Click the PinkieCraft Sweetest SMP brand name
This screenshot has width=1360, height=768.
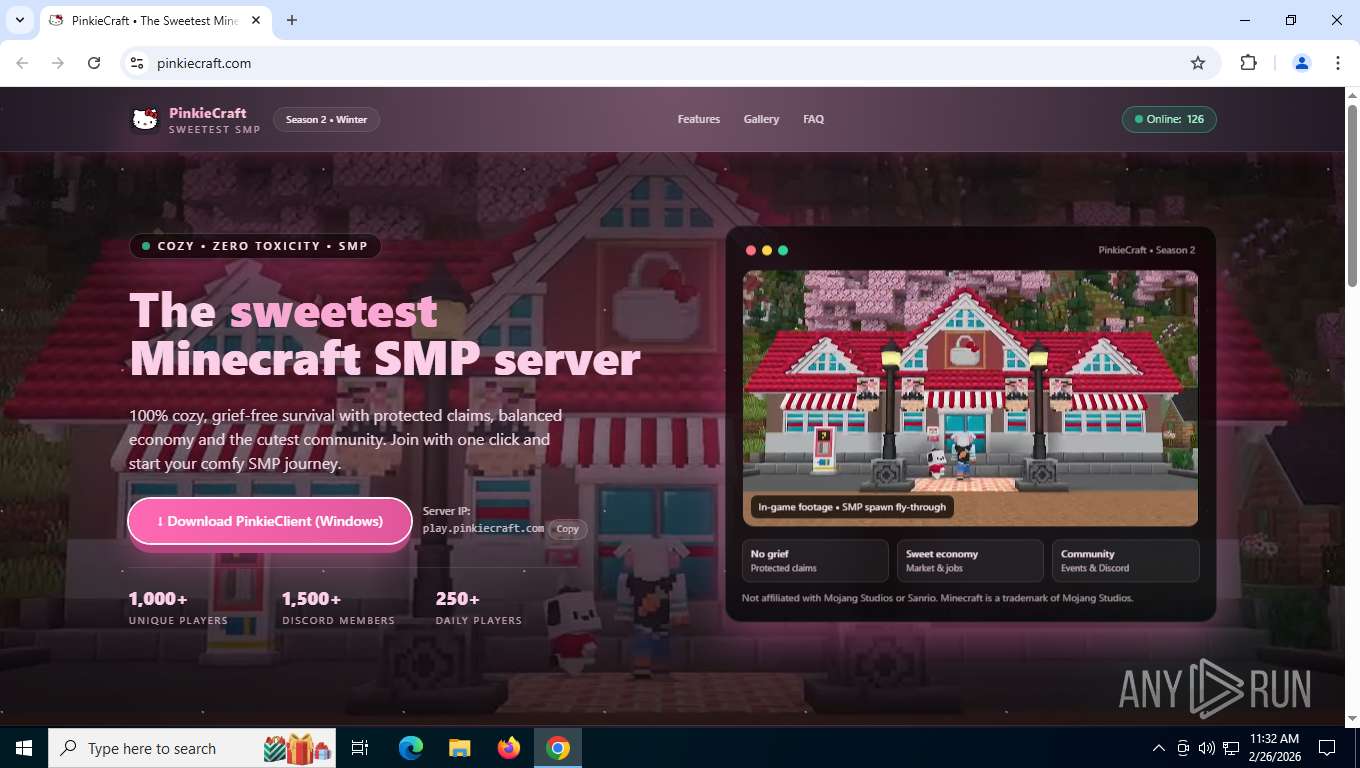(214, 120)
